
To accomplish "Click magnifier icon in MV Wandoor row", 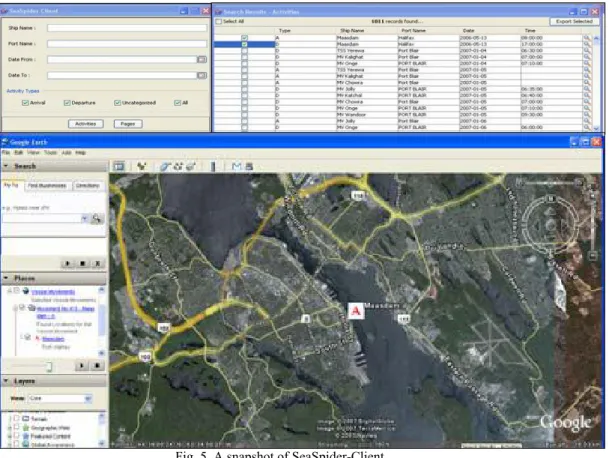I will tap(586, 115).
